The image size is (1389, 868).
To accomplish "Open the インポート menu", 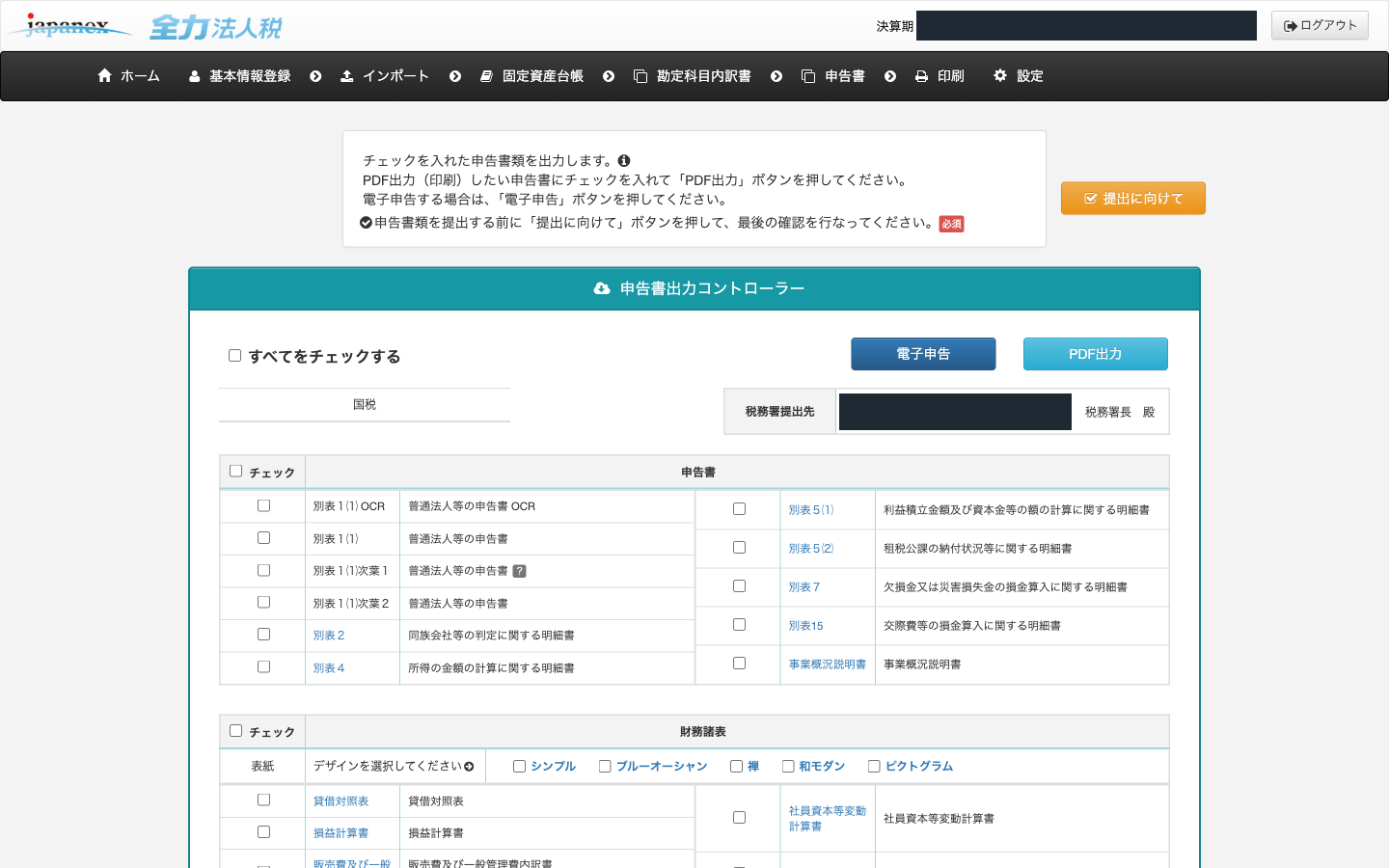I will point(385,76).
